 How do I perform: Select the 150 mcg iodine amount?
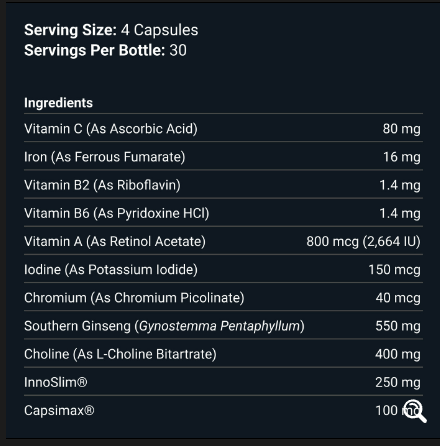(394, 269)
